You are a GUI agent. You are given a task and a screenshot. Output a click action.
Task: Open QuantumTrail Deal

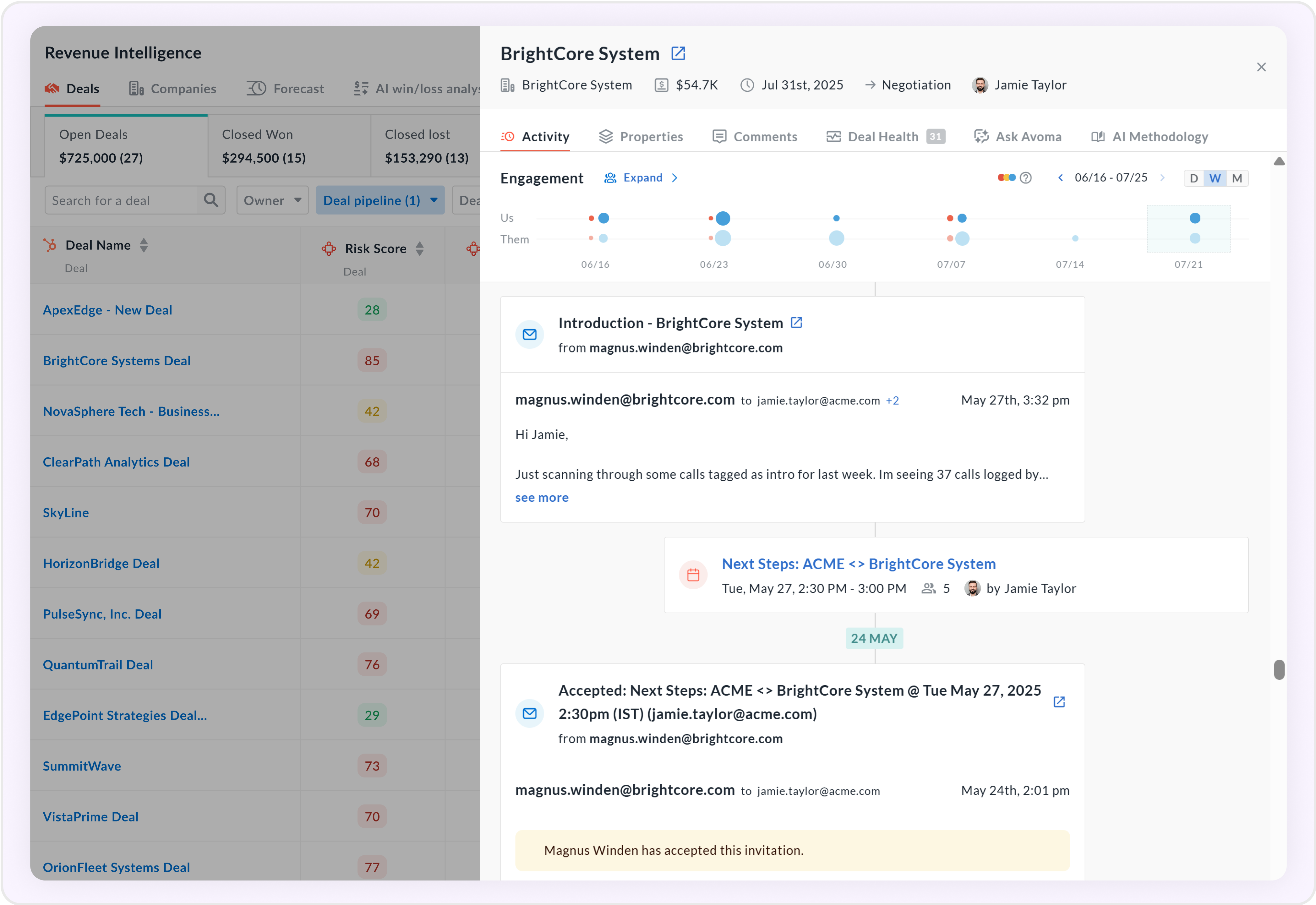coord(97,665)
